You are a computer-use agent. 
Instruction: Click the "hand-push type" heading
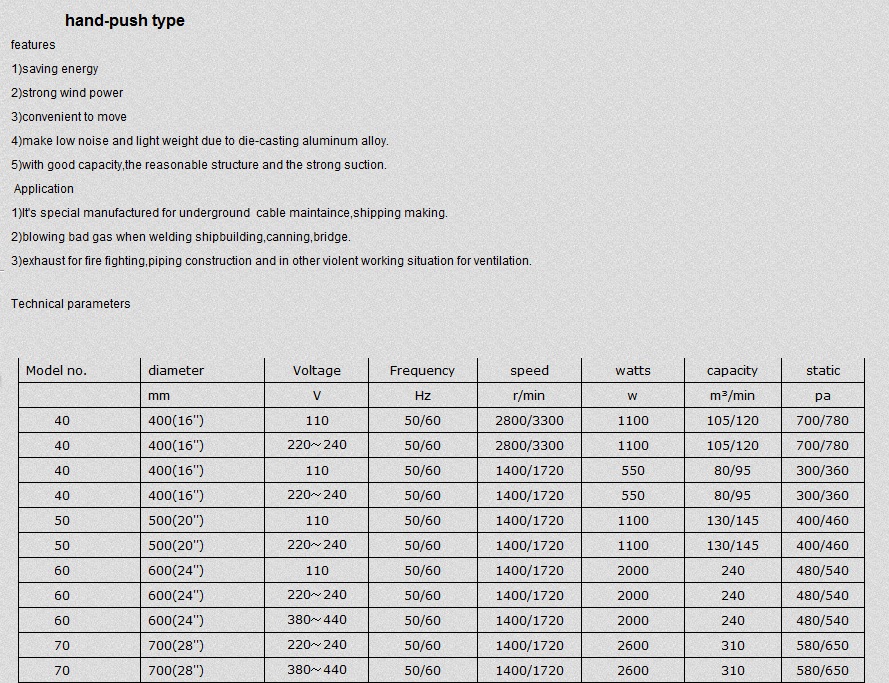[x=125, y=20]
